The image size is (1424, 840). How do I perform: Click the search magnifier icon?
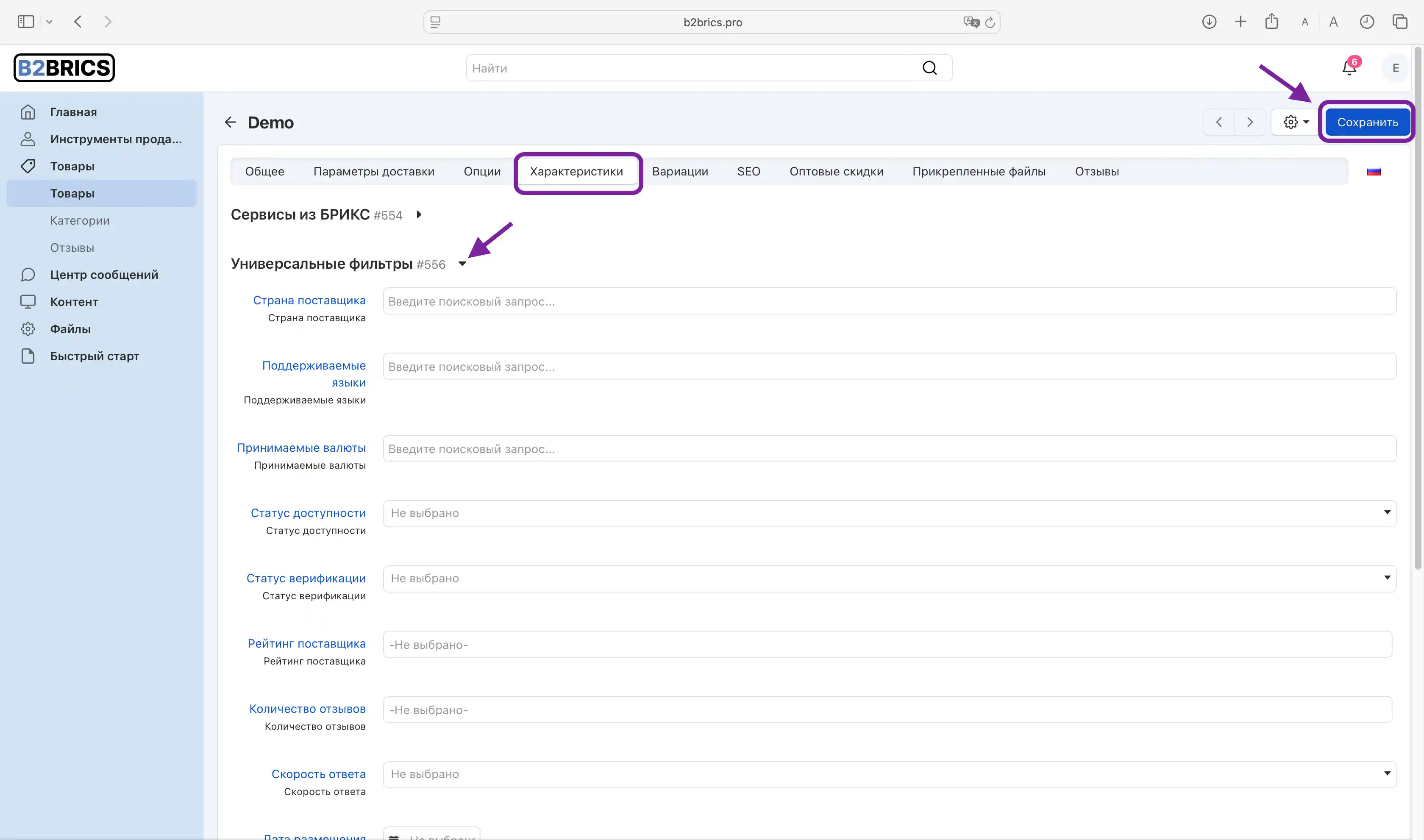pyautogui.click(x=929, y=68)
